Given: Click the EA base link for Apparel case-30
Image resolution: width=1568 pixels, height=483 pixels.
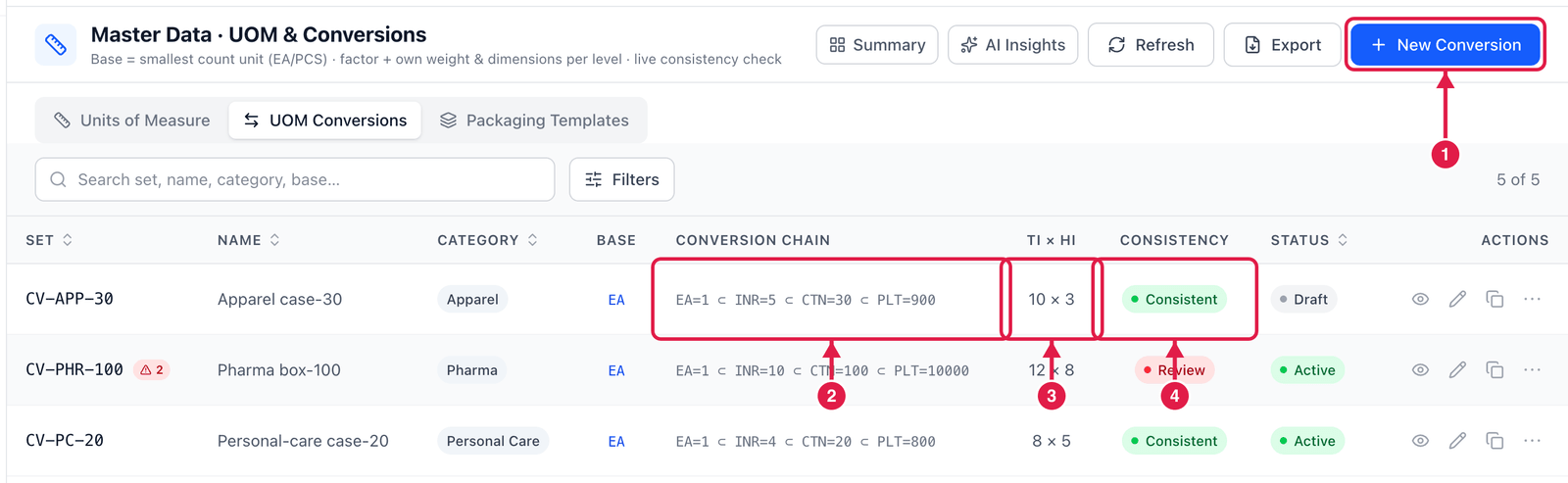Looking at the screenshot, I should pyautogui.click(x=616, y=300).
